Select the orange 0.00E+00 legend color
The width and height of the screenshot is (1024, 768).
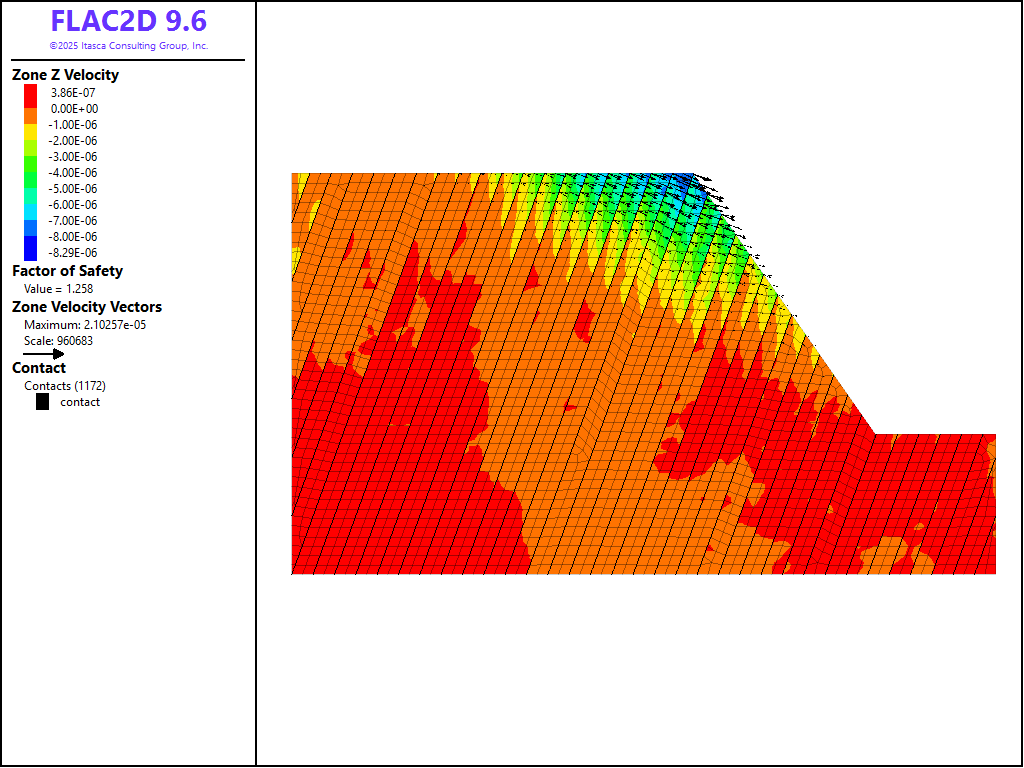tap(31, 108)
